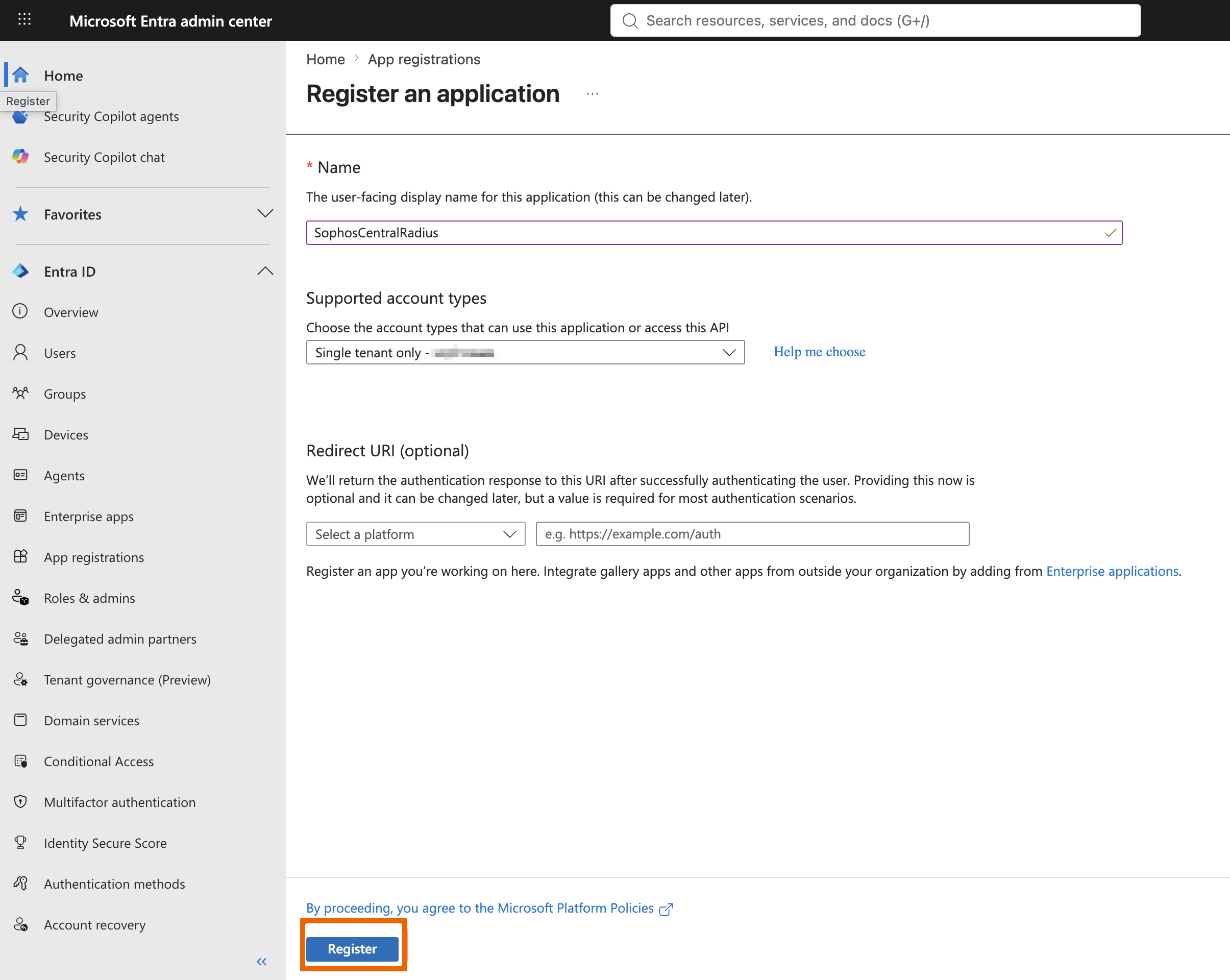Open Identity Secure Score in sidebar
This screenshot has height=980, width=1230.
tap(106, 843)
